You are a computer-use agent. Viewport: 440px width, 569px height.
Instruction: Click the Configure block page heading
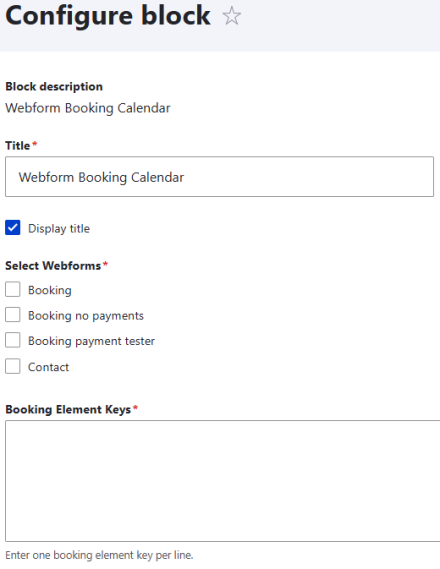coord(108,16)
